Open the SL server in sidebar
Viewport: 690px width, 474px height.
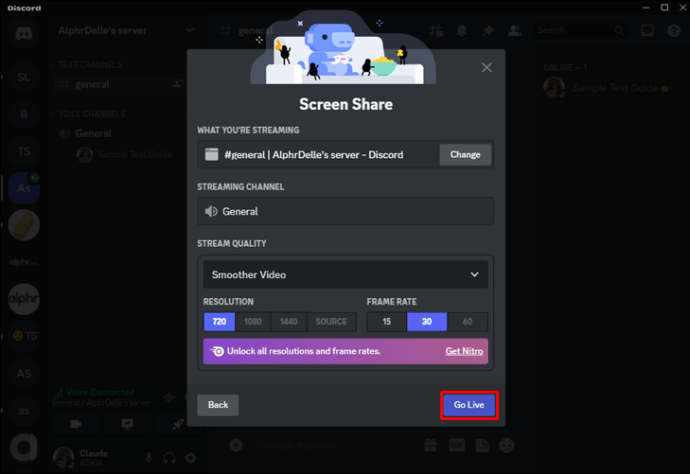tap(24, 77)
